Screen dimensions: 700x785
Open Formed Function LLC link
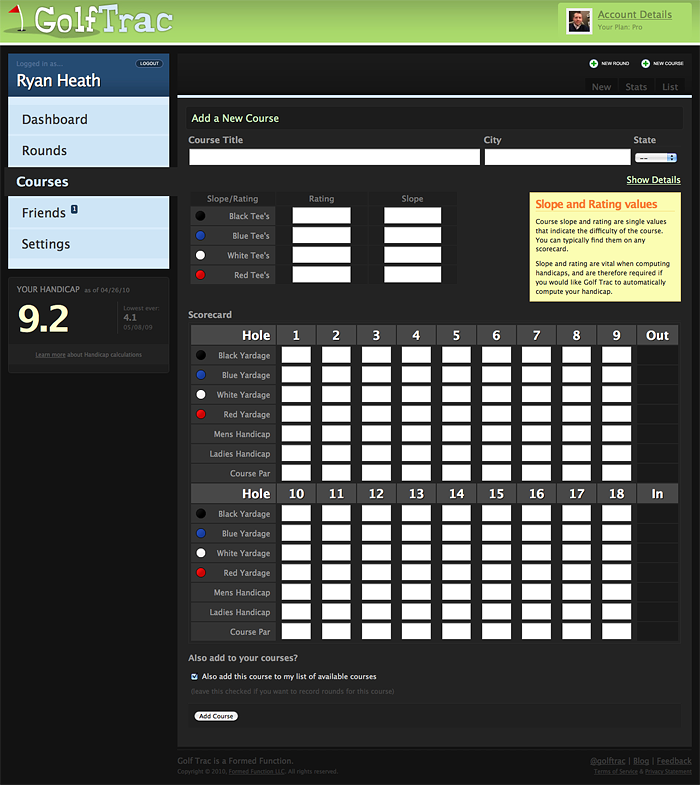257,771
